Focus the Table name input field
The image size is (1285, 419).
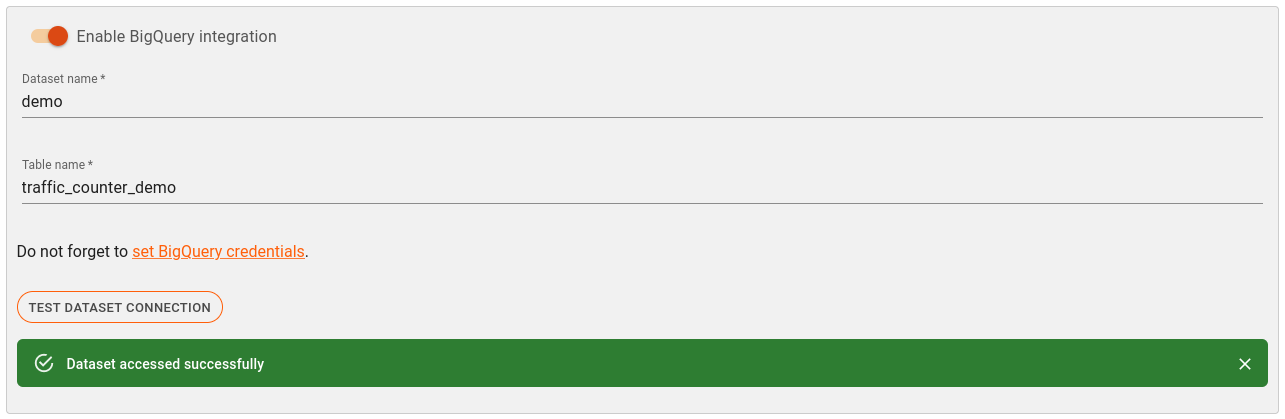tap(640, 187)
